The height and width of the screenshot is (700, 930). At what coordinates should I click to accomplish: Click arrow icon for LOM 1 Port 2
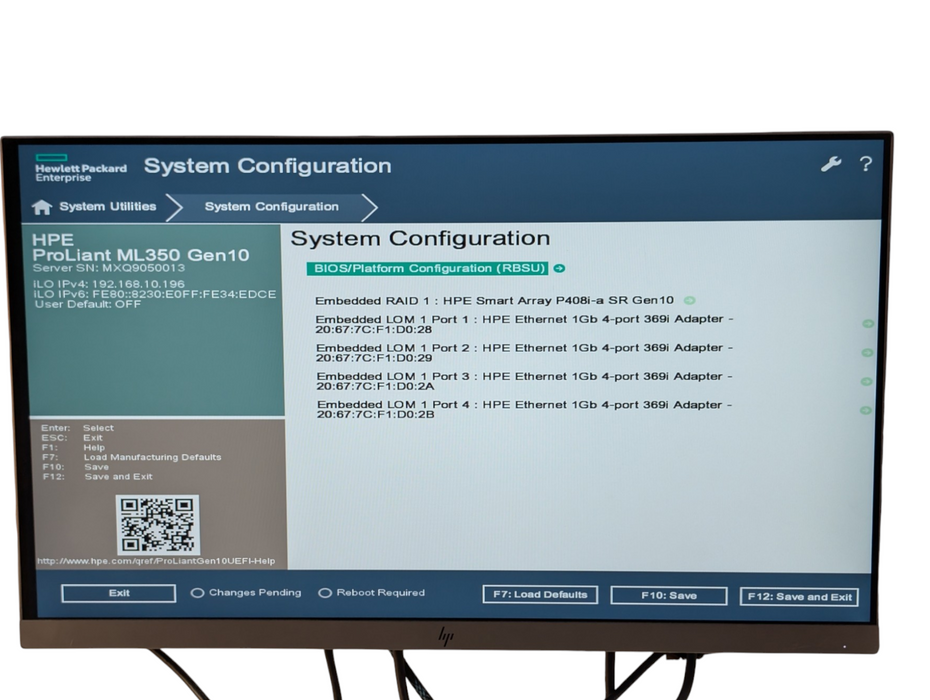click(867, 353)
